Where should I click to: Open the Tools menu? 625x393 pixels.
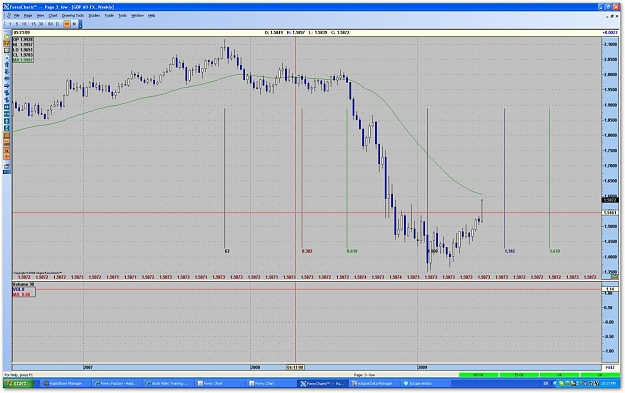122,16
